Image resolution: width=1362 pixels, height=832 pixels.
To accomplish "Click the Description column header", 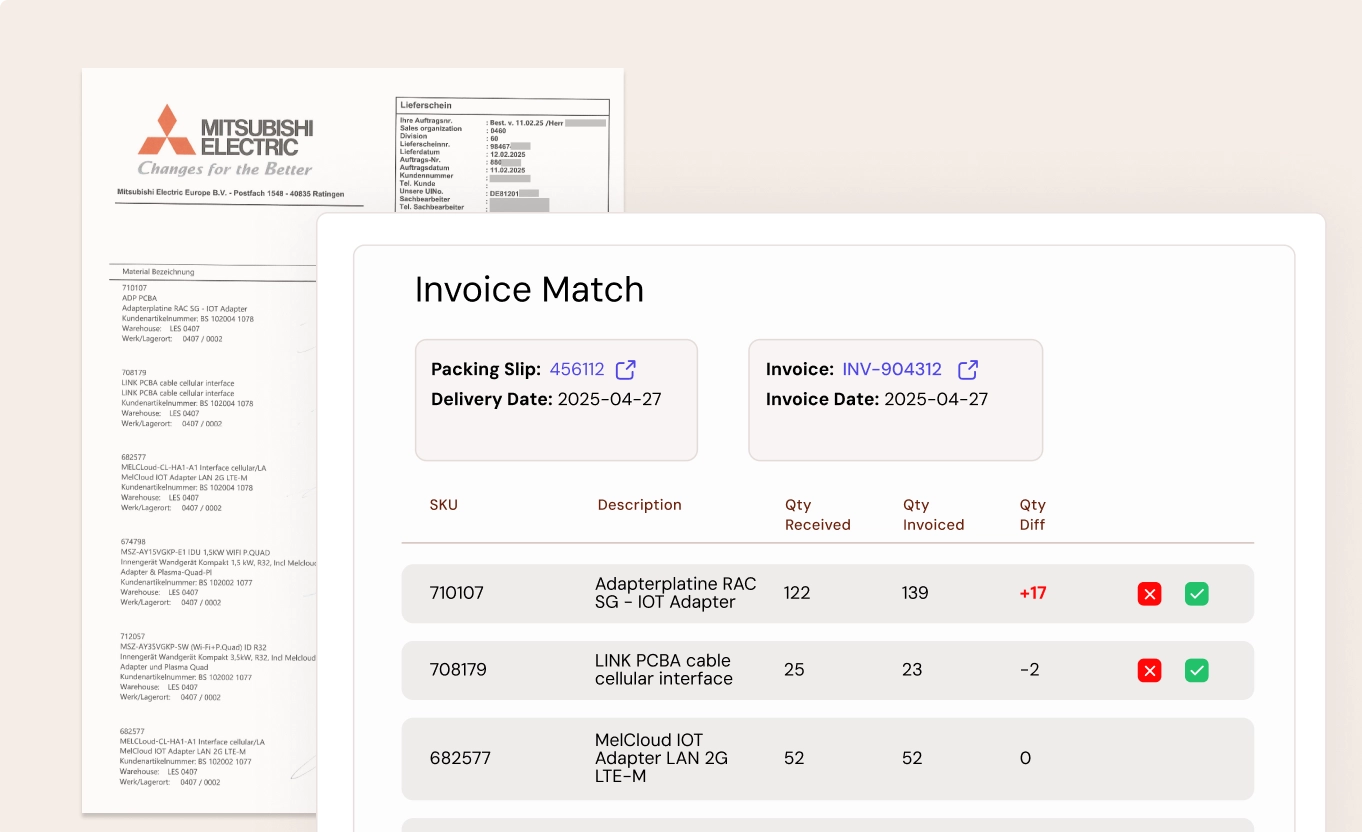I will [x=639, y=505].
